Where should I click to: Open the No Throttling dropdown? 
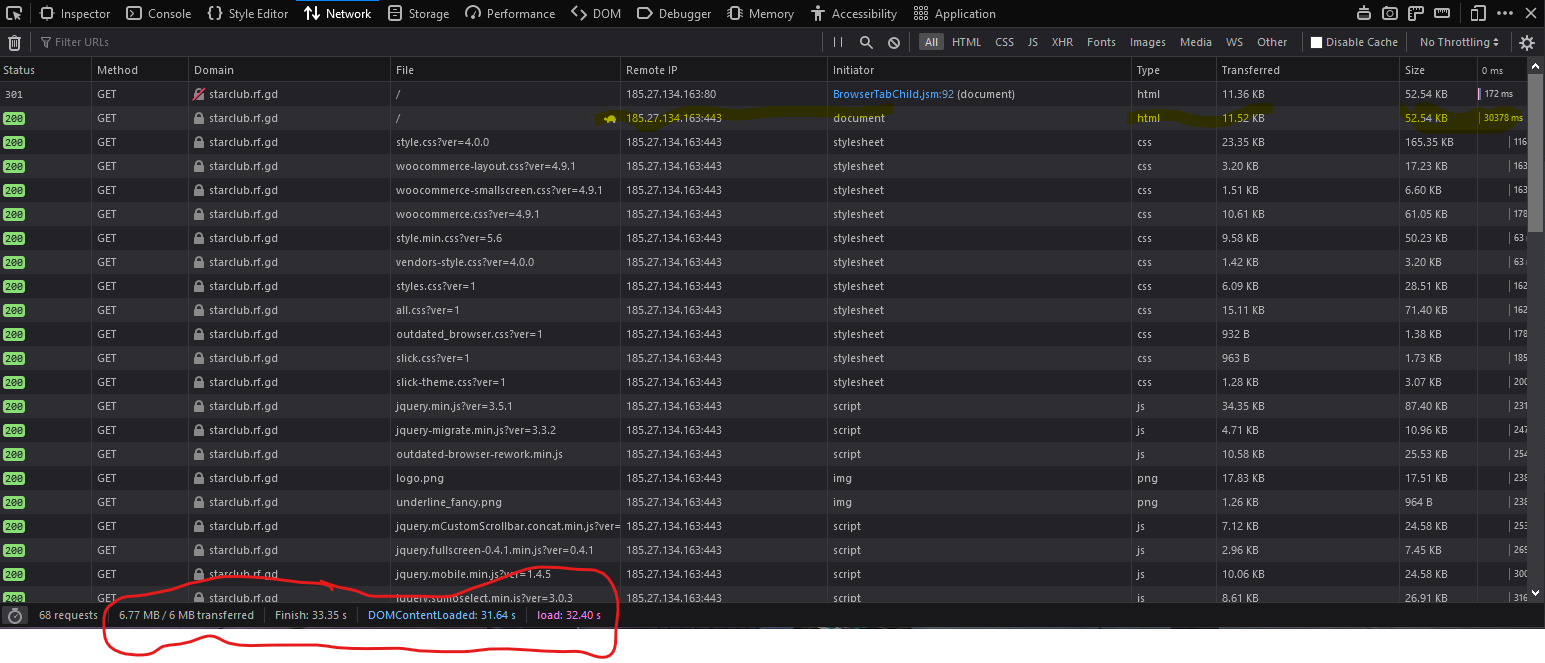point(1459,42)
